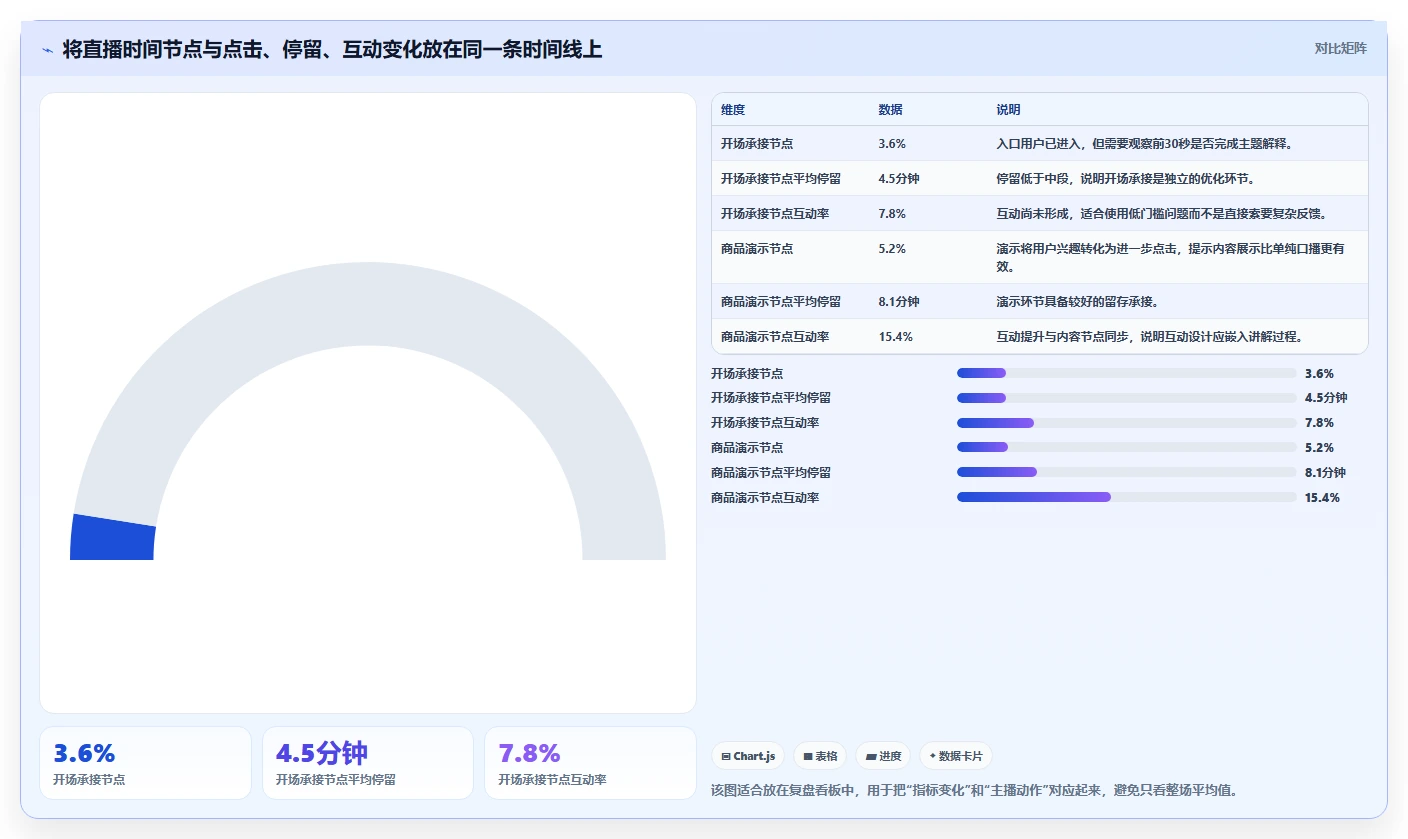Click the footer note starting 该图适合放在复盘看板中
Screen dimensions: 1408x839
point(975,790)
